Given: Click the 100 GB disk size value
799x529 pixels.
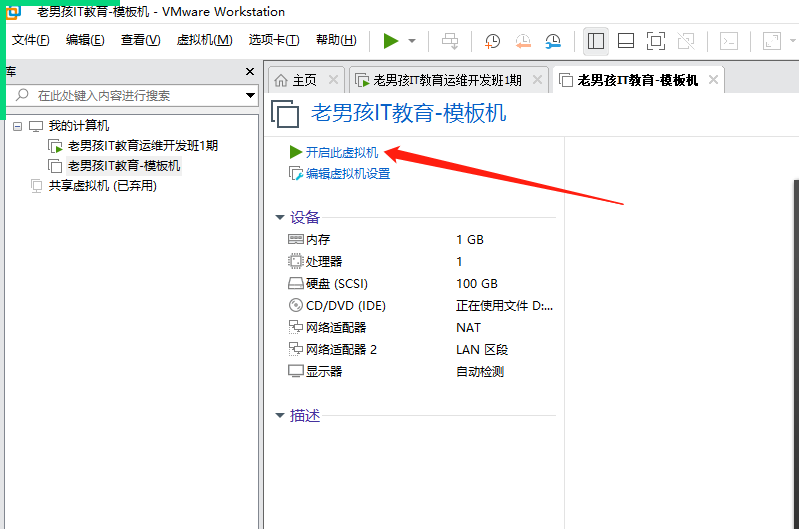Looking at the screenshot, I should (x=477, y=283).
